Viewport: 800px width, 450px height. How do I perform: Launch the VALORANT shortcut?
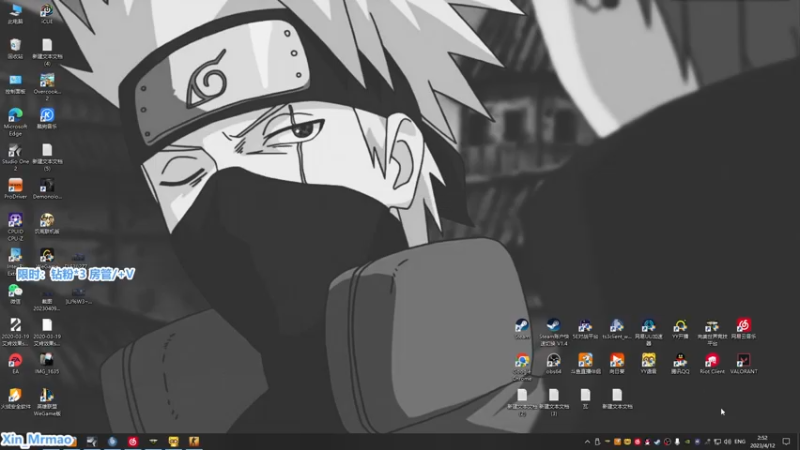click(743, 364)
